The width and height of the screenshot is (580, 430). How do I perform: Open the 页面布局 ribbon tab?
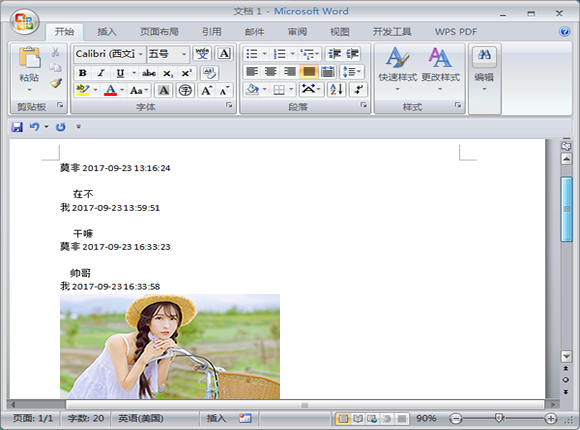(159, 32)
